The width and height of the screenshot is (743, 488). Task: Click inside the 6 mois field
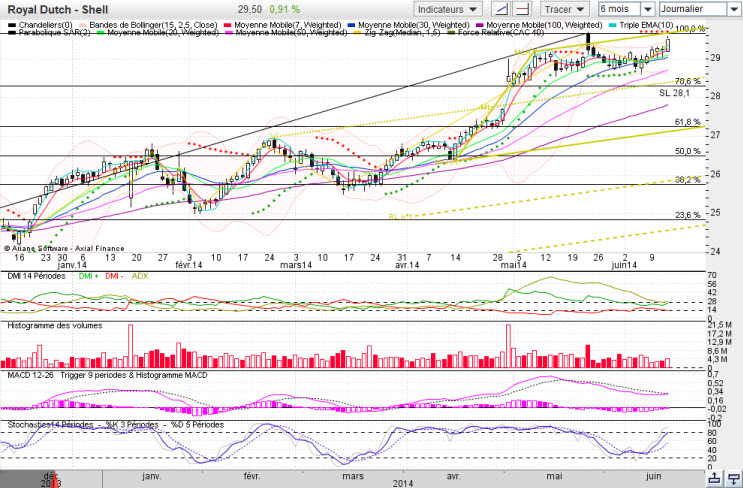tap(620, 9)
